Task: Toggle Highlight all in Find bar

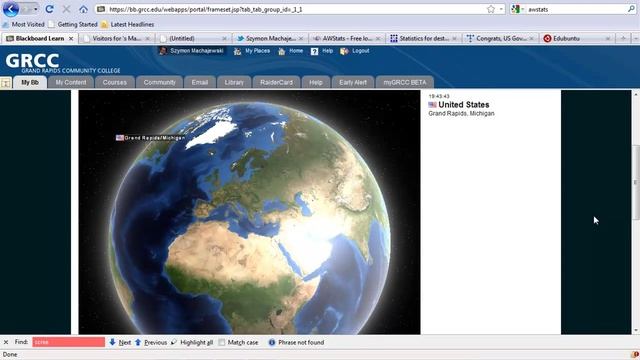Action: [192, 342]
